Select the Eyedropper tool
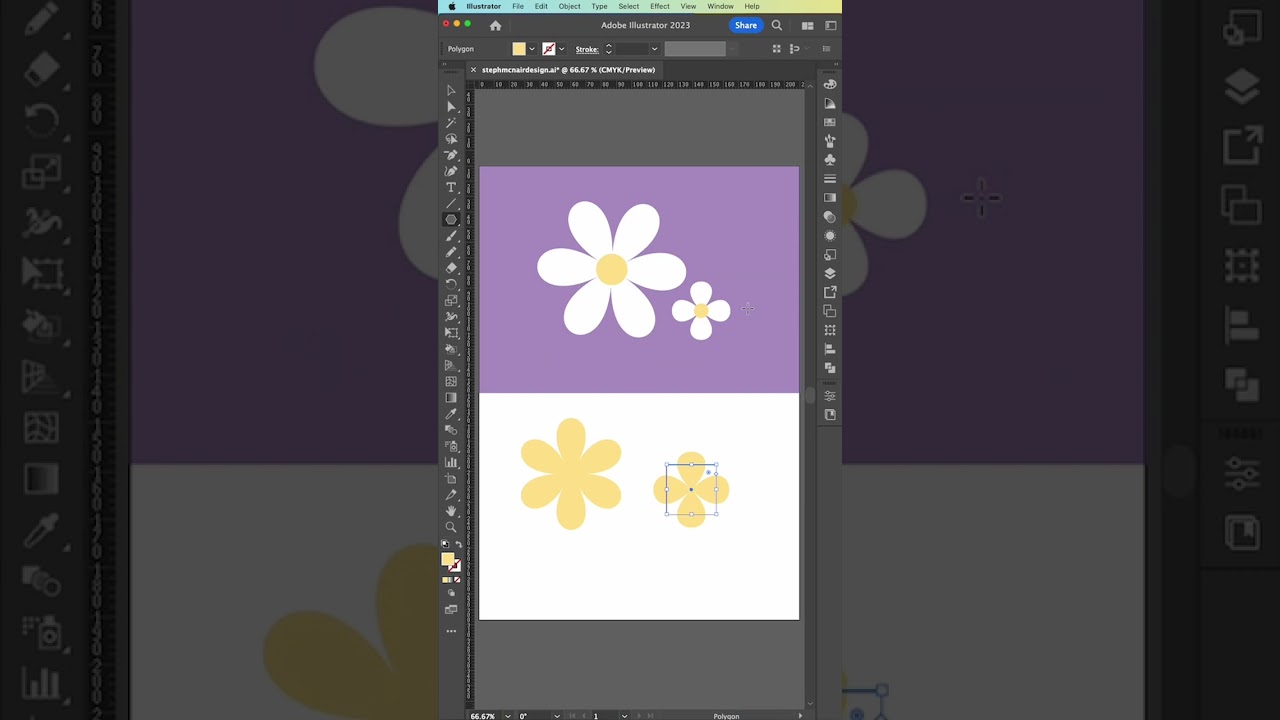The image size is (1280, 720). coord(451,413)
